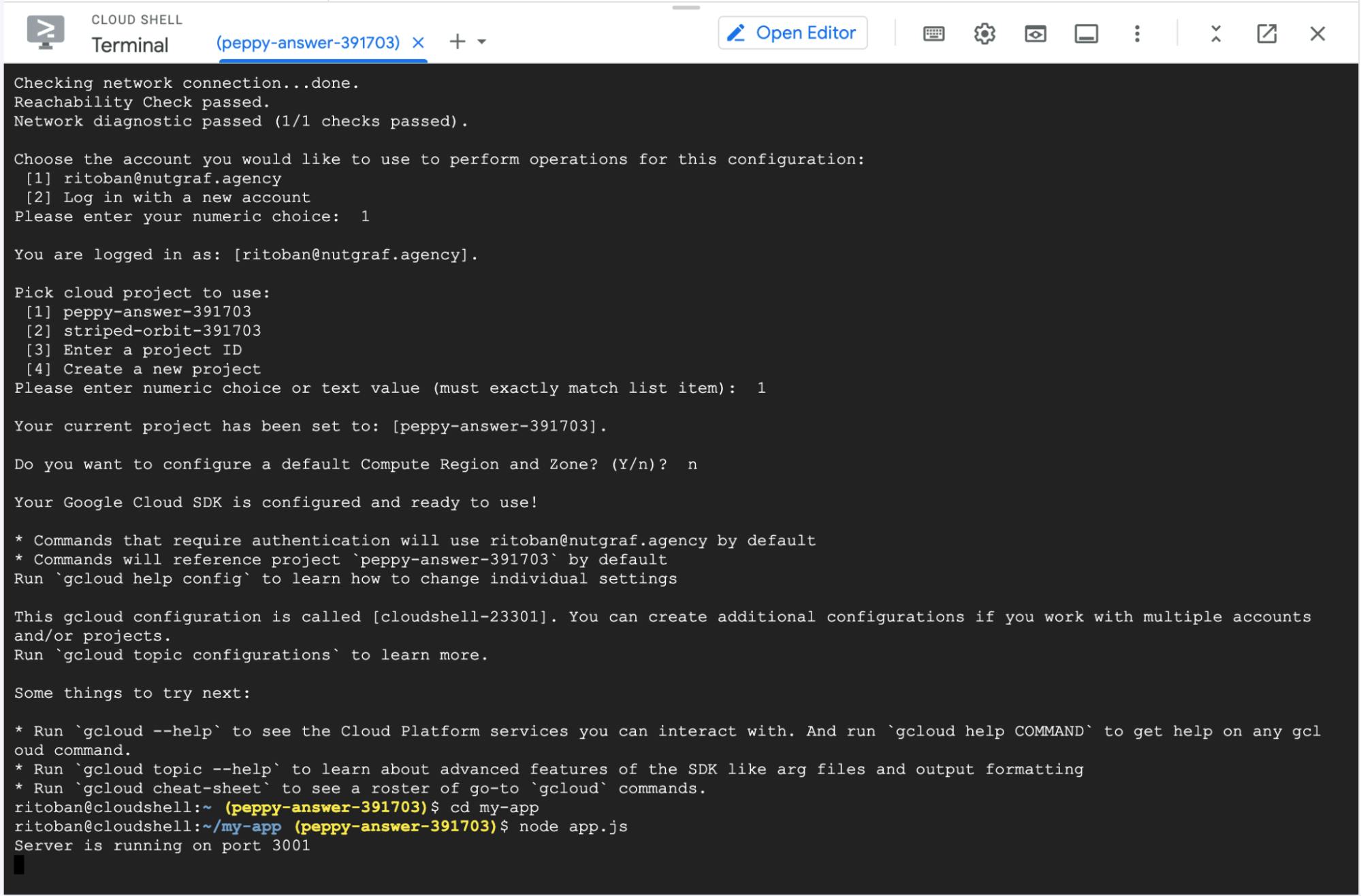Open the three-dot More options menu
This screenshot has width=1361, height=896.
coord(1136,33)
